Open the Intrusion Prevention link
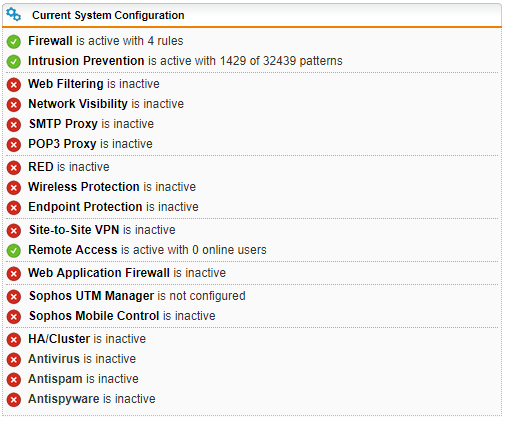The width and height of the screenshot is (505, 421). 86,61
